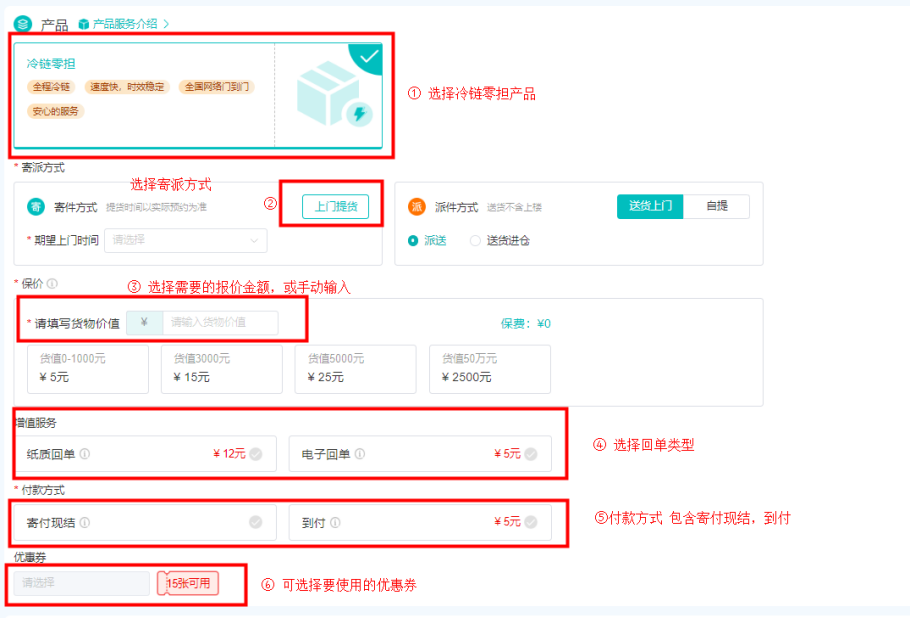
Task: Click the orange 派 icon
Action: coord(417,207)
